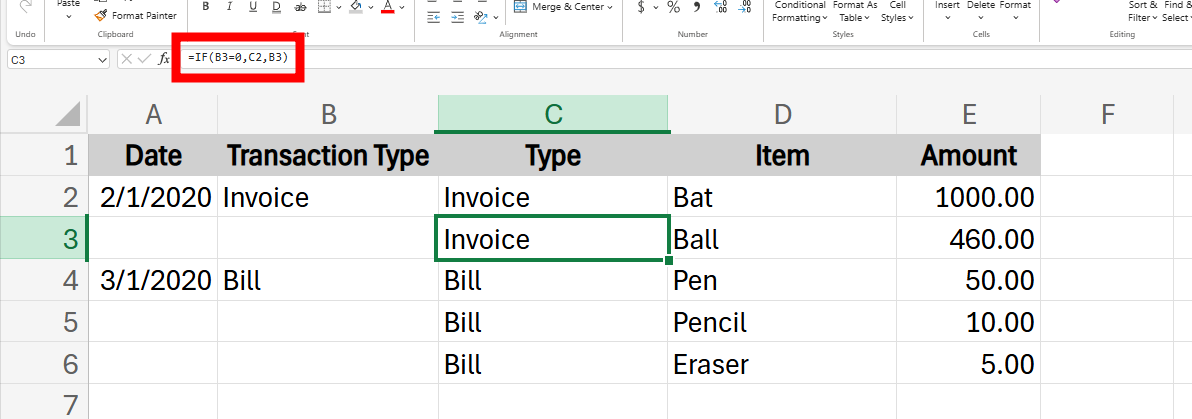The height and width of the screenshot is (419, 1192).
Task: Click the Format Painter brush icon
Action: pyautogui.click(x=101, y=16)
